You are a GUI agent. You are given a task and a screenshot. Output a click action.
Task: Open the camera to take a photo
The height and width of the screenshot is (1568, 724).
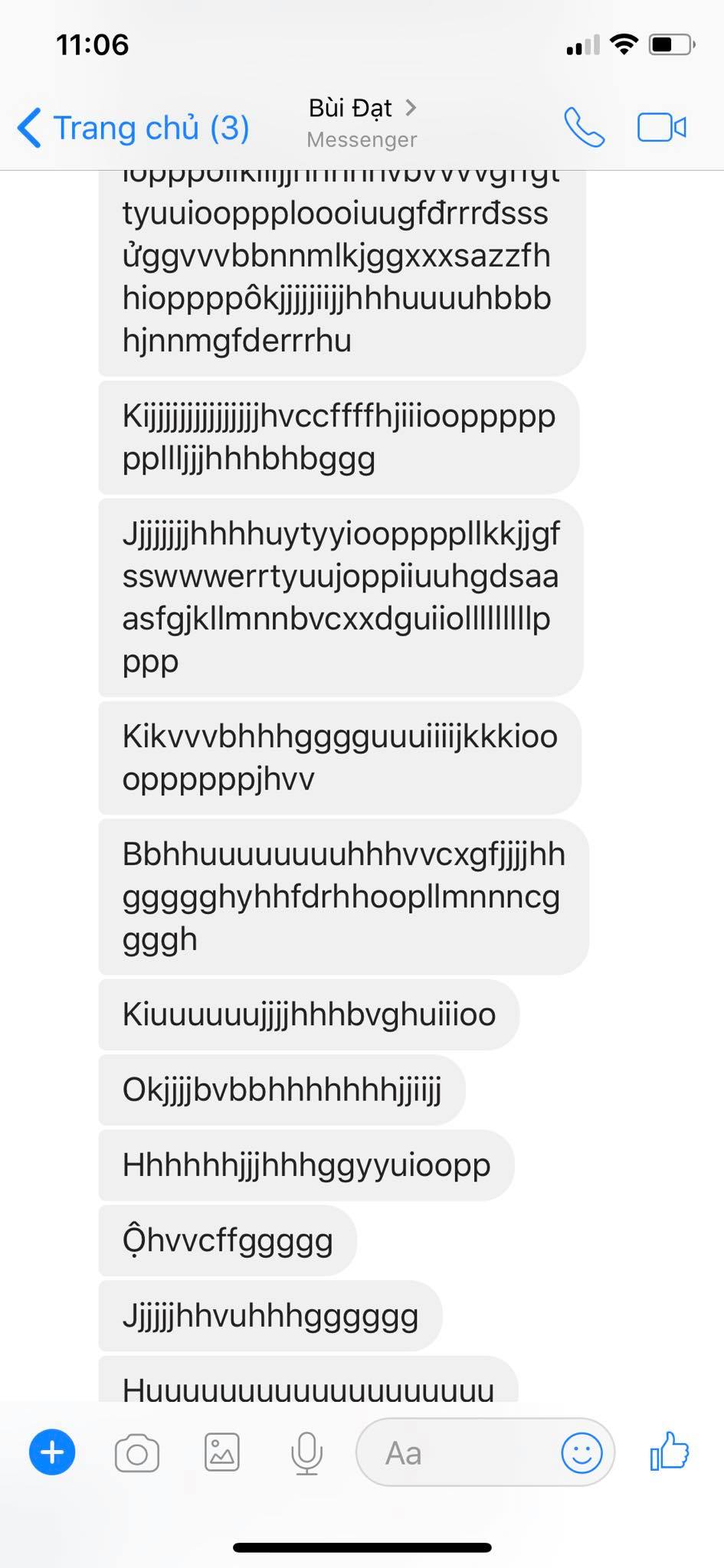tap(137, 1453)
